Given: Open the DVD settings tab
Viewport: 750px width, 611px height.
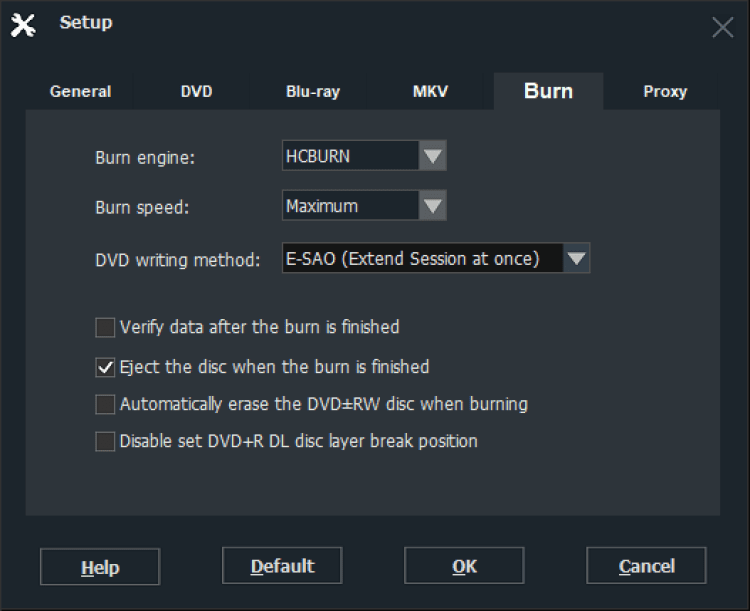Looking at the screenshot, I should pyautogui.click(x=196, y=91).
